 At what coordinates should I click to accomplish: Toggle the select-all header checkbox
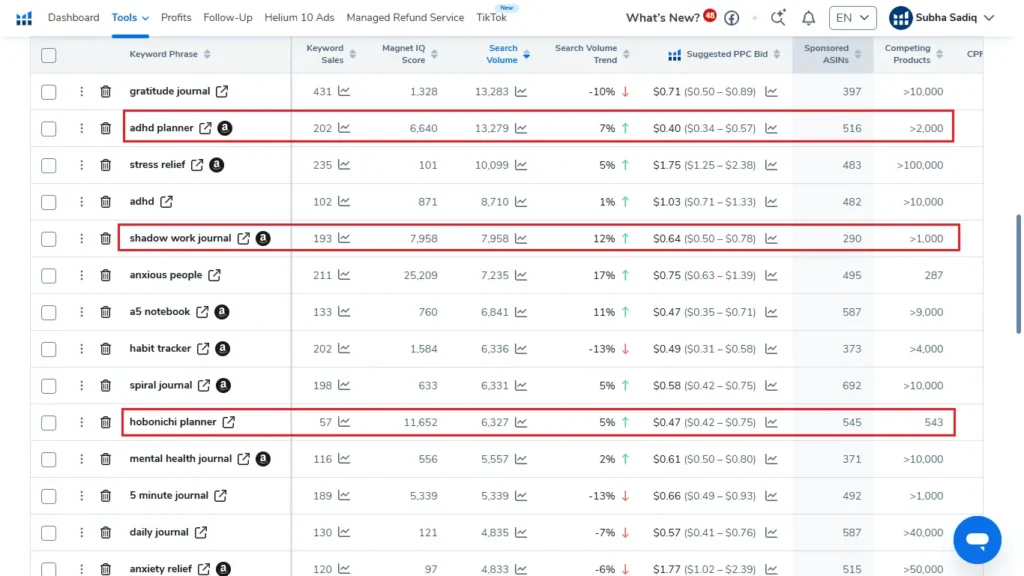pyautogui.click(x=48, y=55)
